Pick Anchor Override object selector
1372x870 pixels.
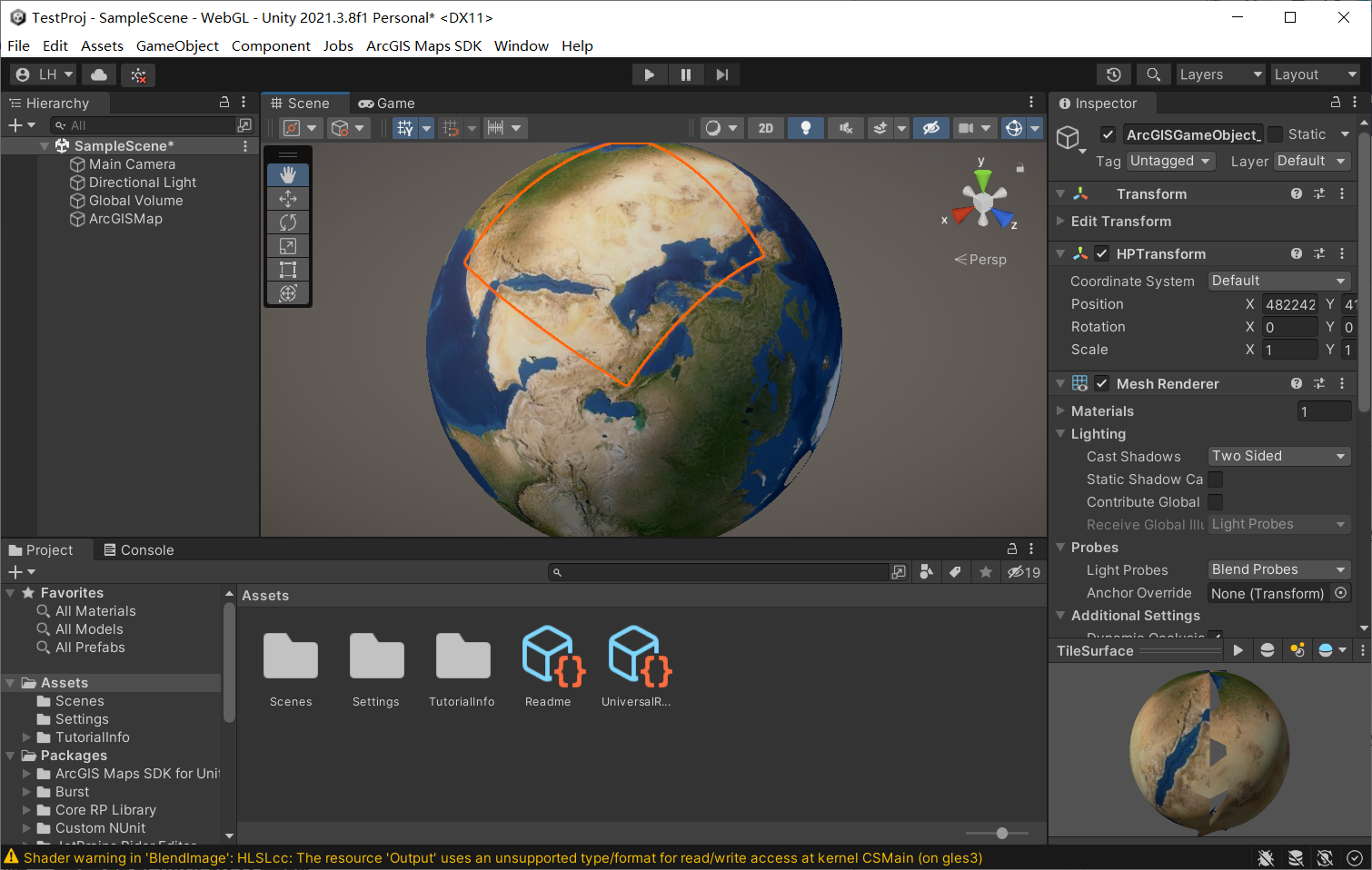1340,592
